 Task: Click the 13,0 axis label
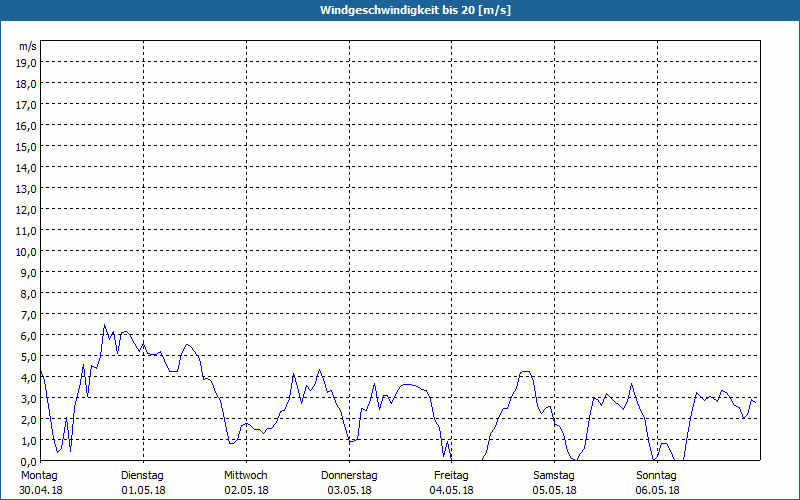pyautogui.click(x=27, y=189)
